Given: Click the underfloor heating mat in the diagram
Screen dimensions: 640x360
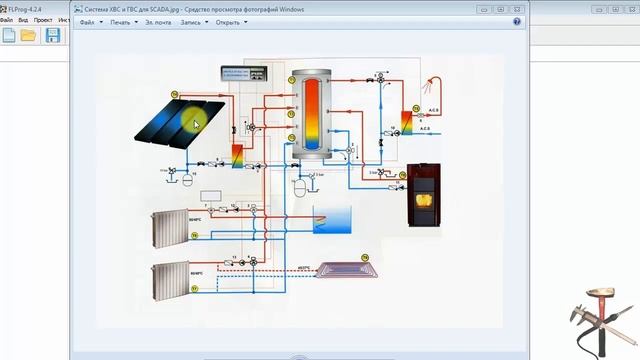Looking at the screenshot, I should point(347,270).
